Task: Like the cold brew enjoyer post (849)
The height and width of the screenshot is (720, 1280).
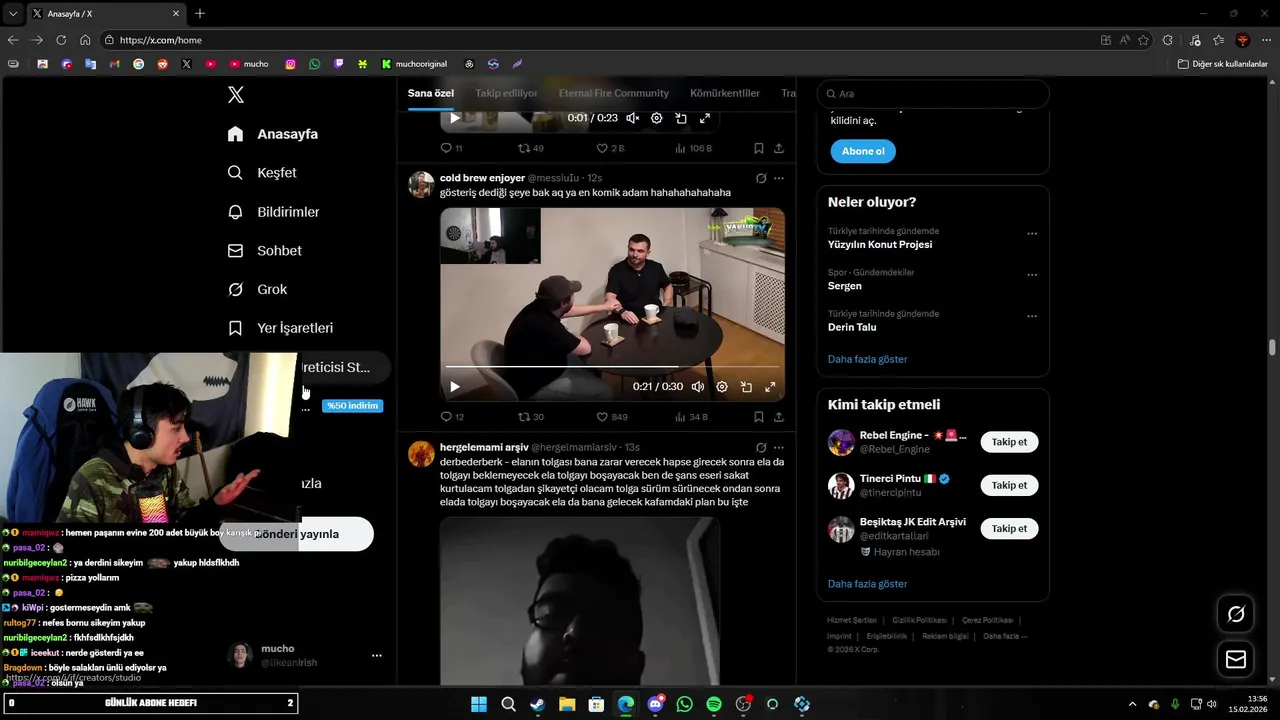Action: pyautogui.click(x=612, y=417)
